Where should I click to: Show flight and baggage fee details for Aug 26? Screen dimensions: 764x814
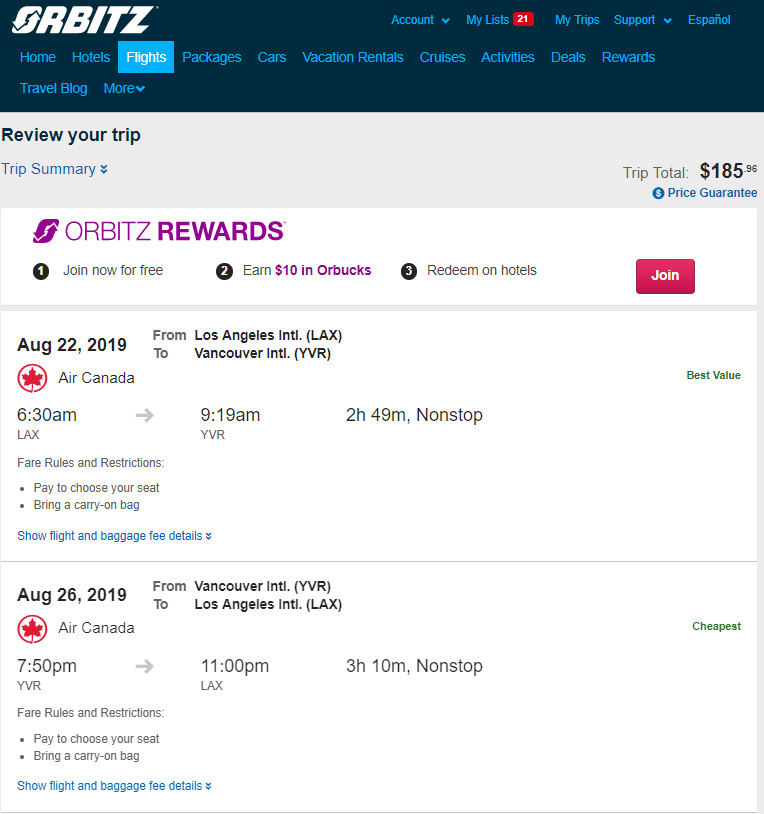point(114,786)
